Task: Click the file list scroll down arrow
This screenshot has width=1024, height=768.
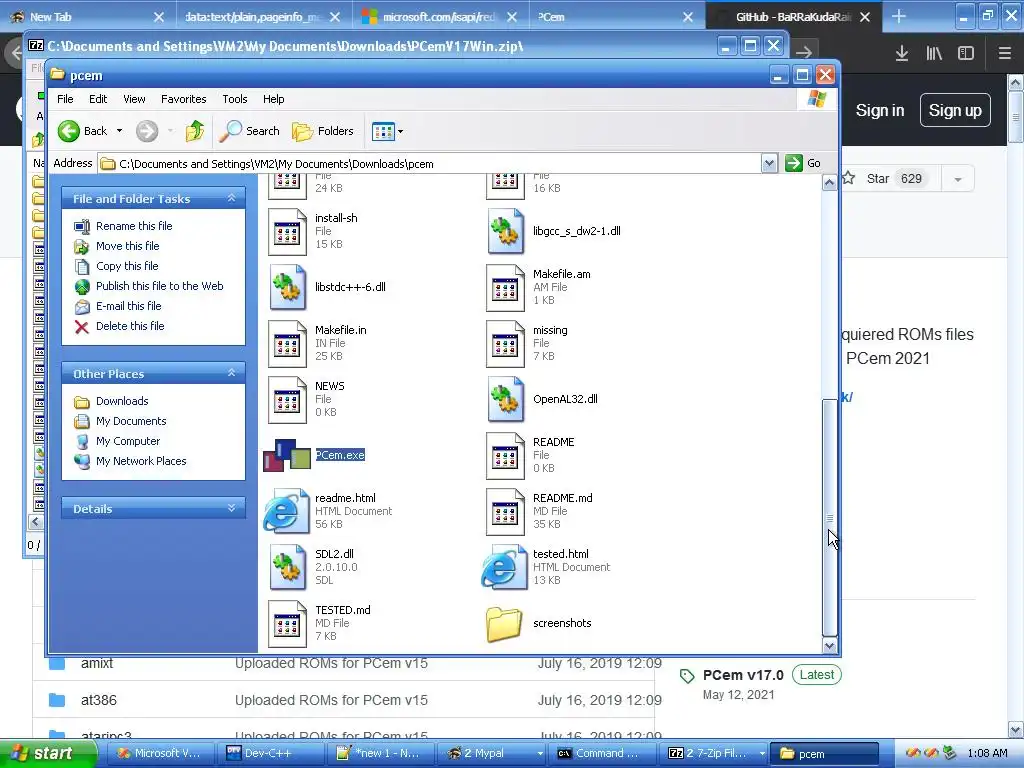Action: [829, 645]
